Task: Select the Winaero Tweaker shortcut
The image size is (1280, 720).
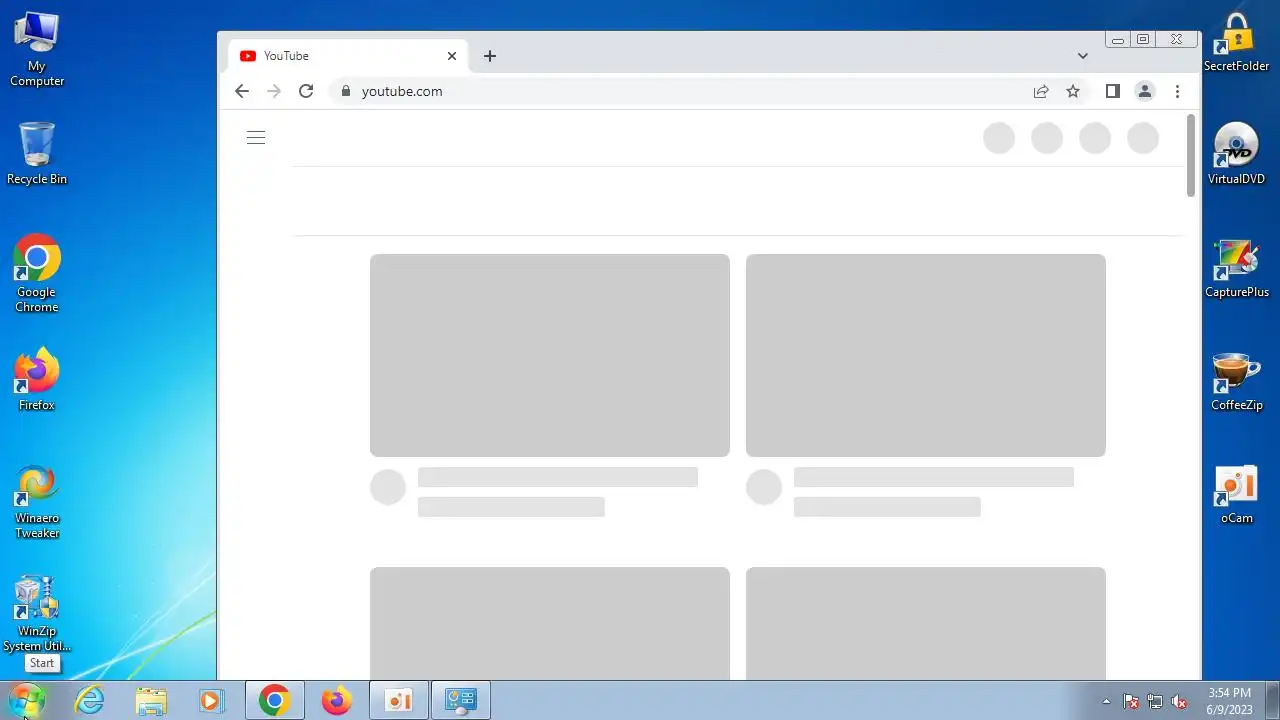Action: tap(37, 501)
